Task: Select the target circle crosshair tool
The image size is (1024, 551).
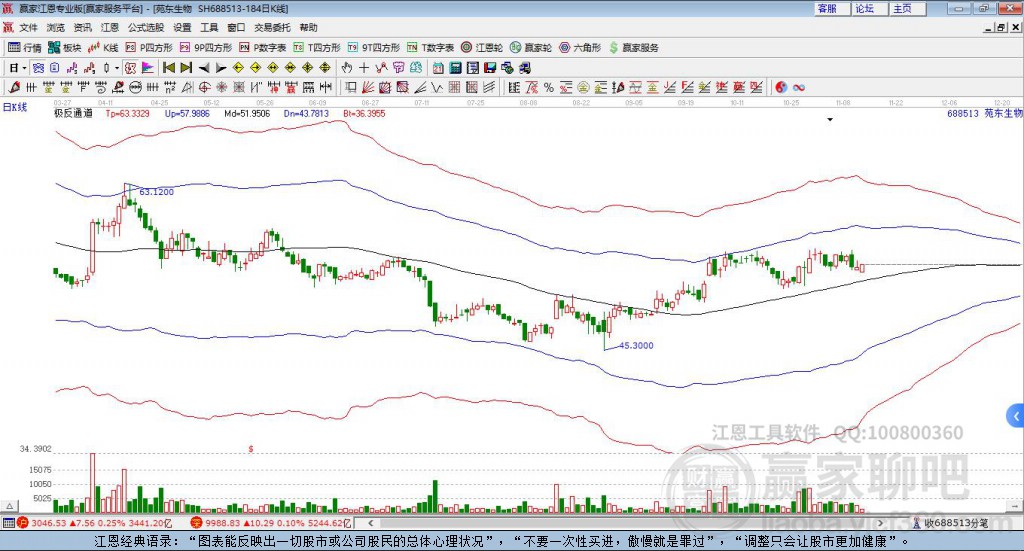Action: [x=204, y=87]
